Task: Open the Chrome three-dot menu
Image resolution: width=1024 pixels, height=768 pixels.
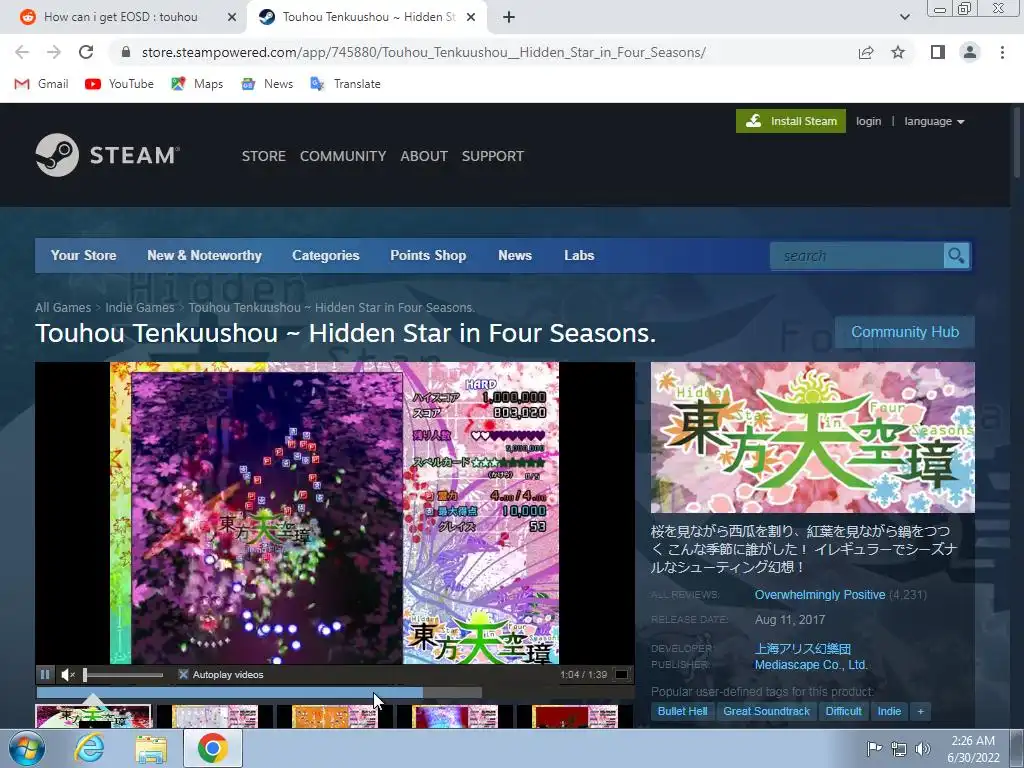Action: pos(1002,52)
